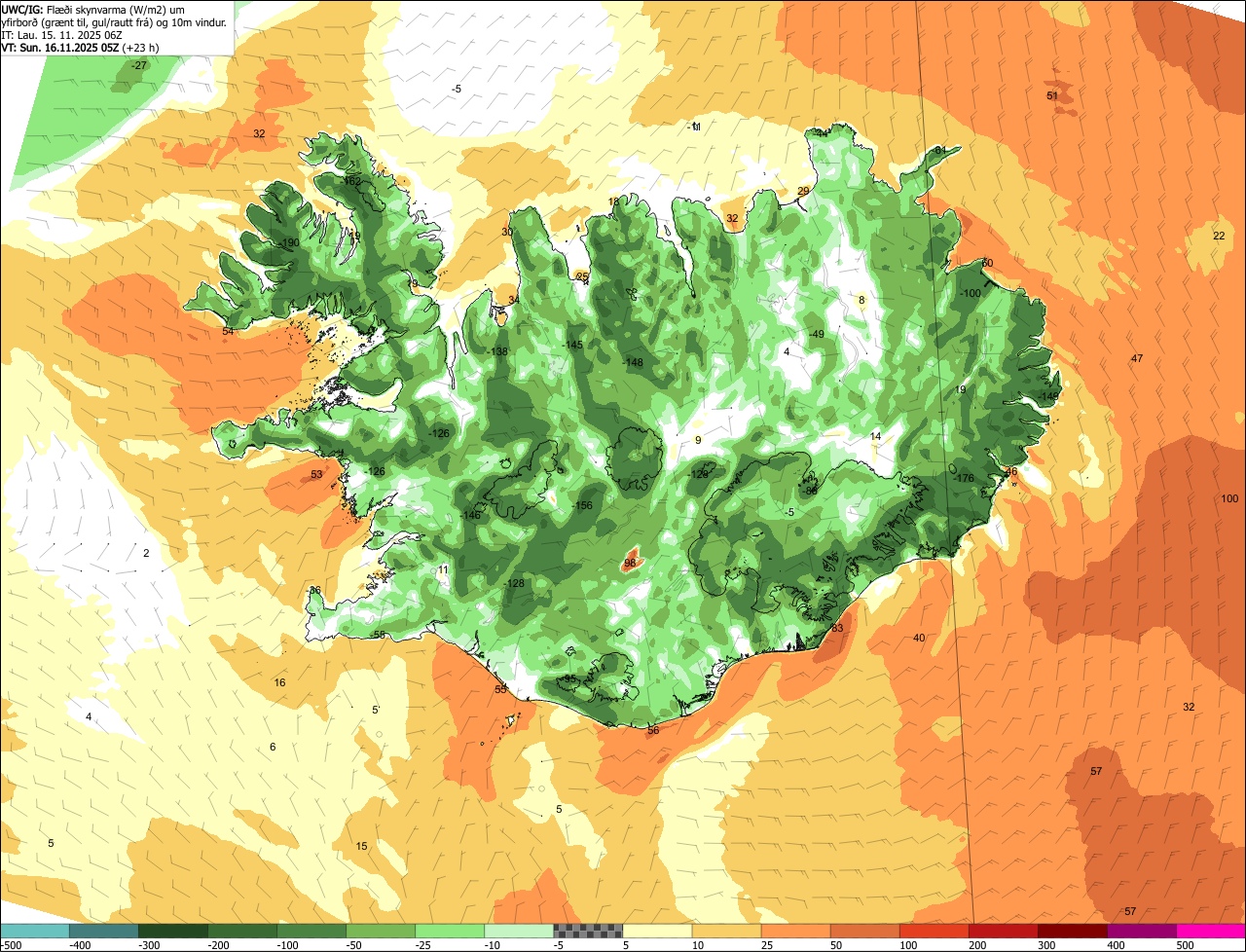This screenshot has width=1246, height=952.
Task: Click the '15' flux value over the sea
Action: click(x=362, y=846)
